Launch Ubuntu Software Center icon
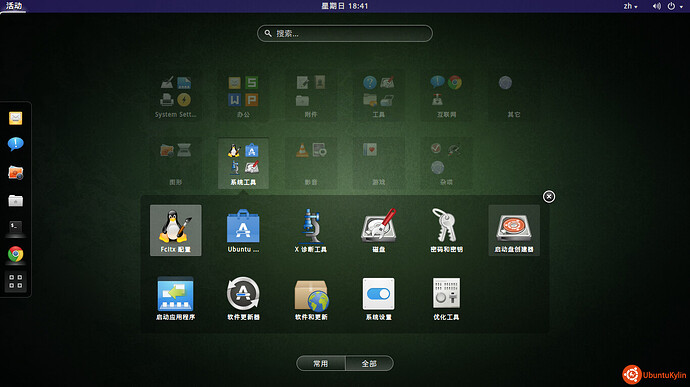This screenshot has width=690, height=387. pyautogui.click(x=243, y=230)
